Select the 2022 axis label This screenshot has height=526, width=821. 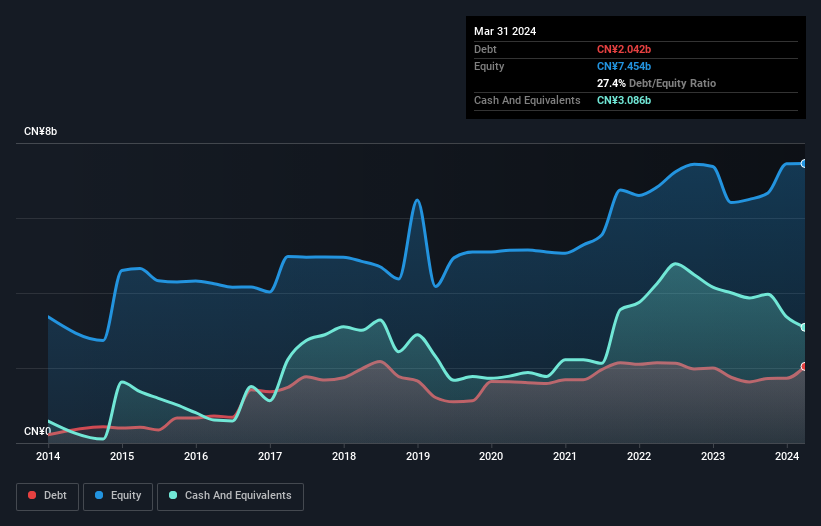pos(639,456)
